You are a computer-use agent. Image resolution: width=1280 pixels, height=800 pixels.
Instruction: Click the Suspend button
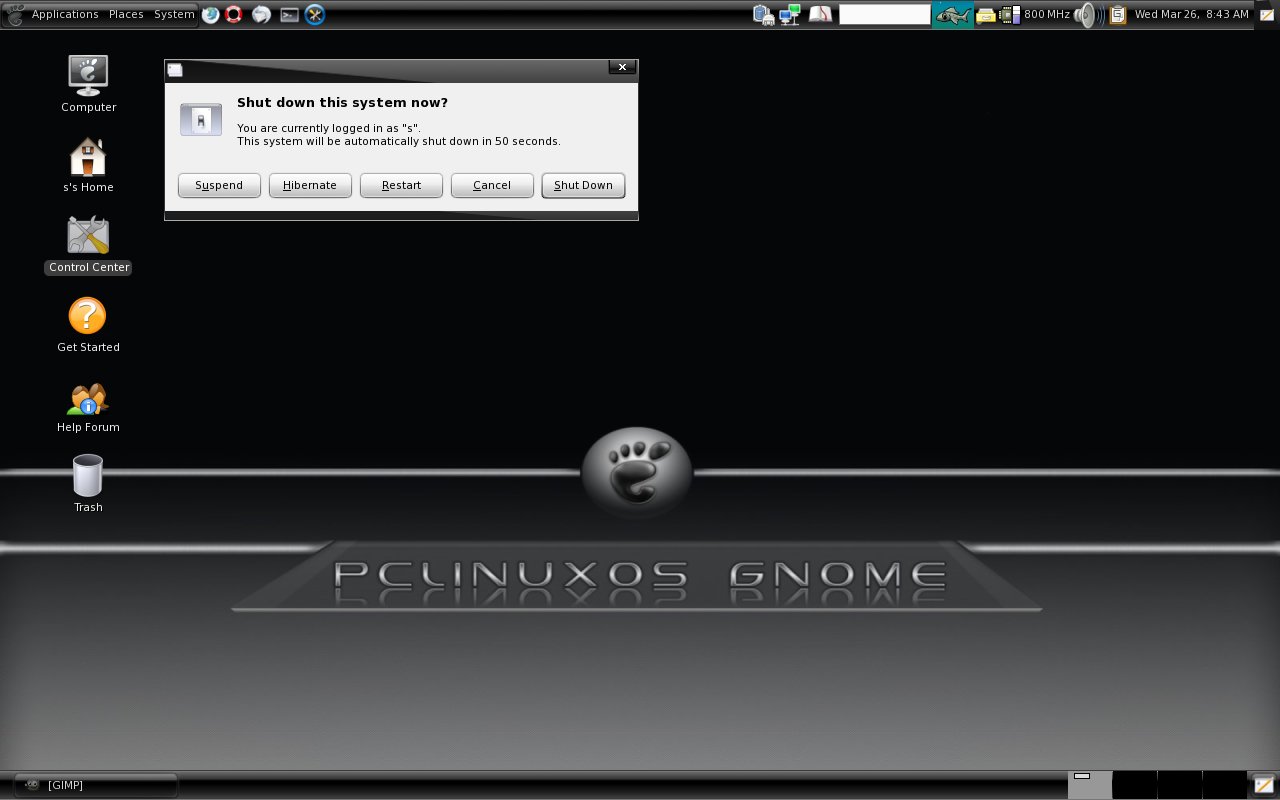coord(219,185)
